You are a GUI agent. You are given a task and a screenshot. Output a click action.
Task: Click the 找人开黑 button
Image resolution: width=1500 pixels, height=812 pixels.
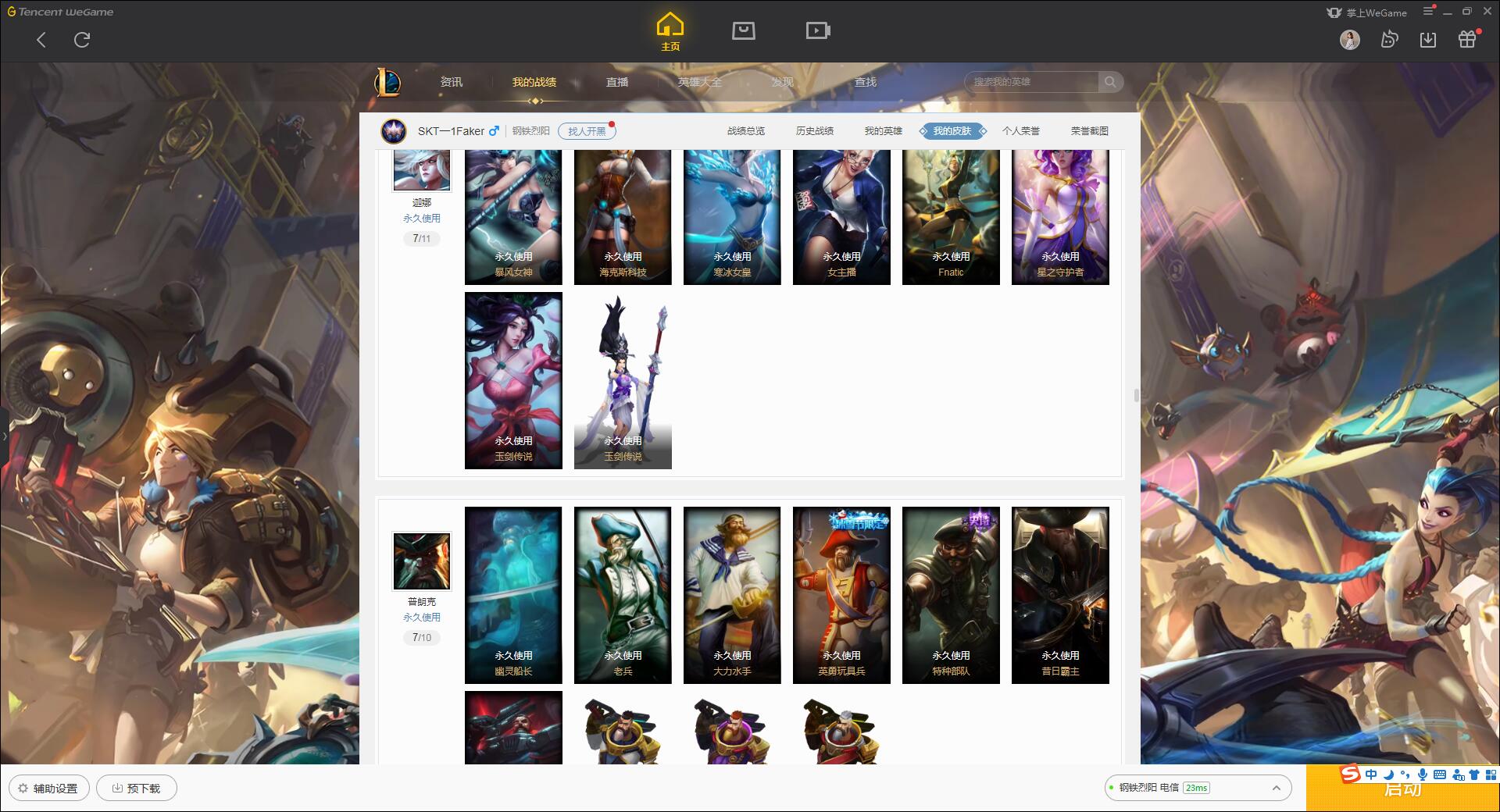pyautogui.click(x=587, y=131)
